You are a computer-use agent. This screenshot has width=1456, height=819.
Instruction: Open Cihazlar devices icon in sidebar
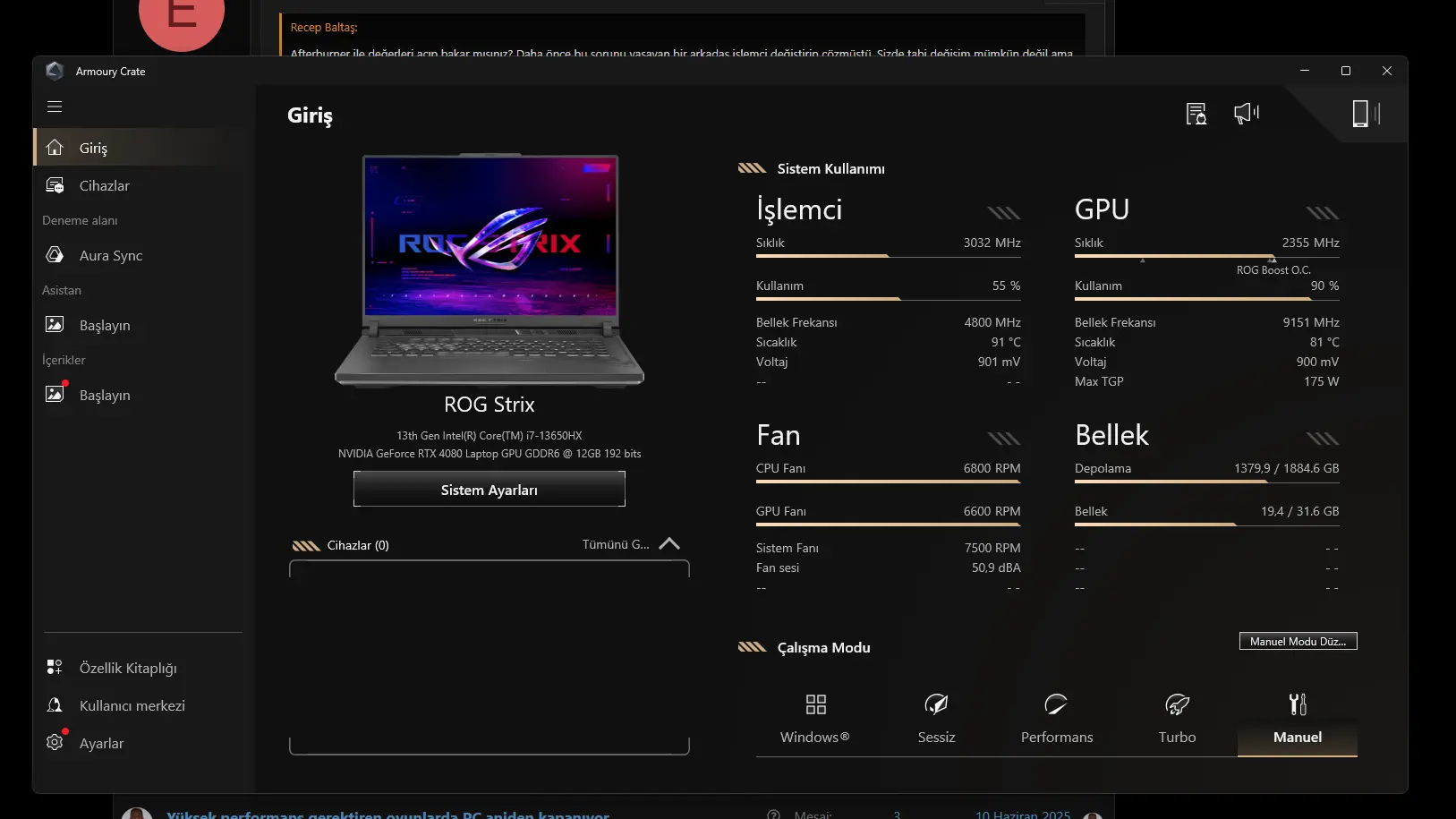click(x=55, y=185)
